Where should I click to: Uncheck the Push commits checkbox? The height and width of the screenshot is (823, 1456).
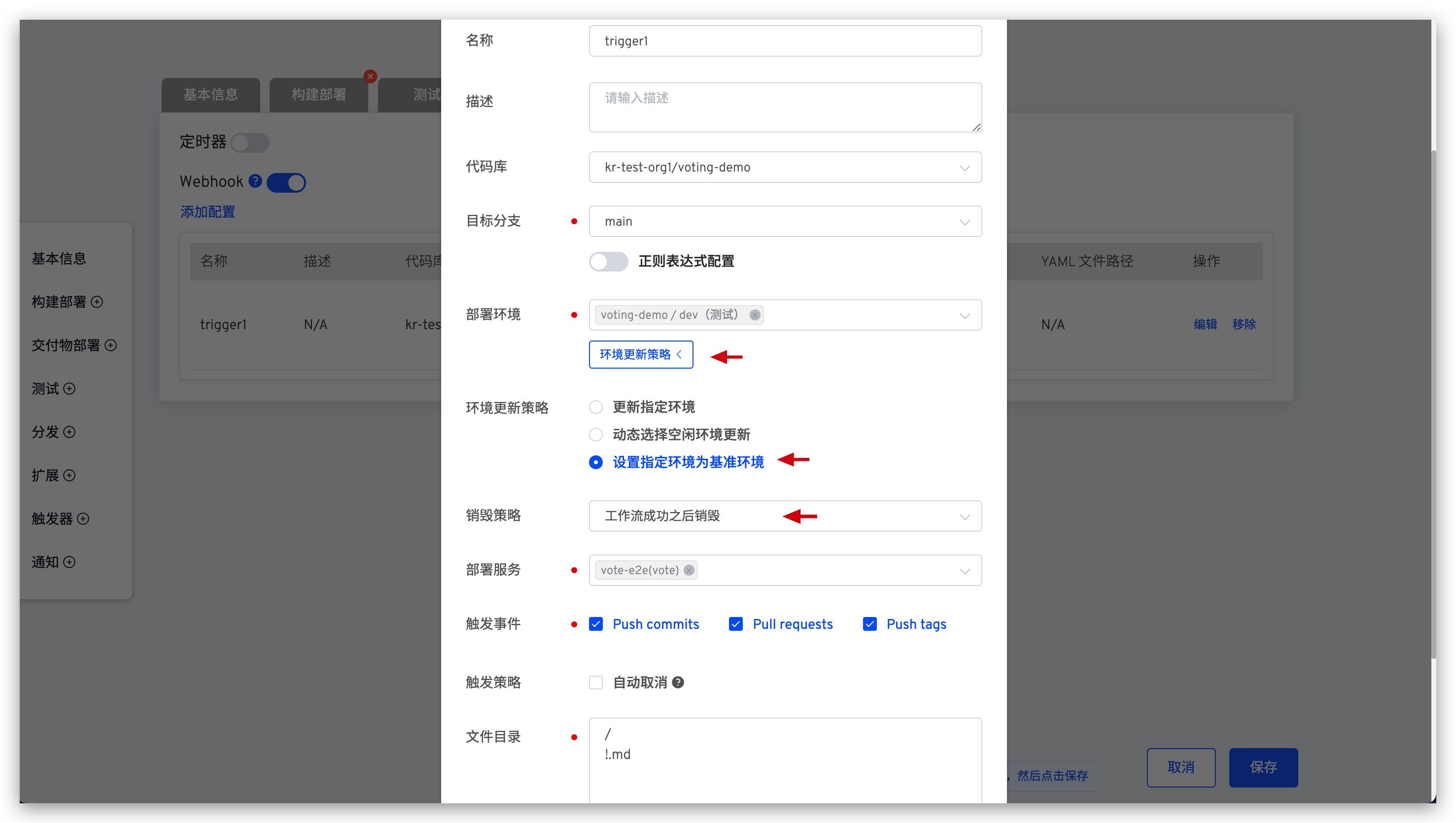point(596,624)
